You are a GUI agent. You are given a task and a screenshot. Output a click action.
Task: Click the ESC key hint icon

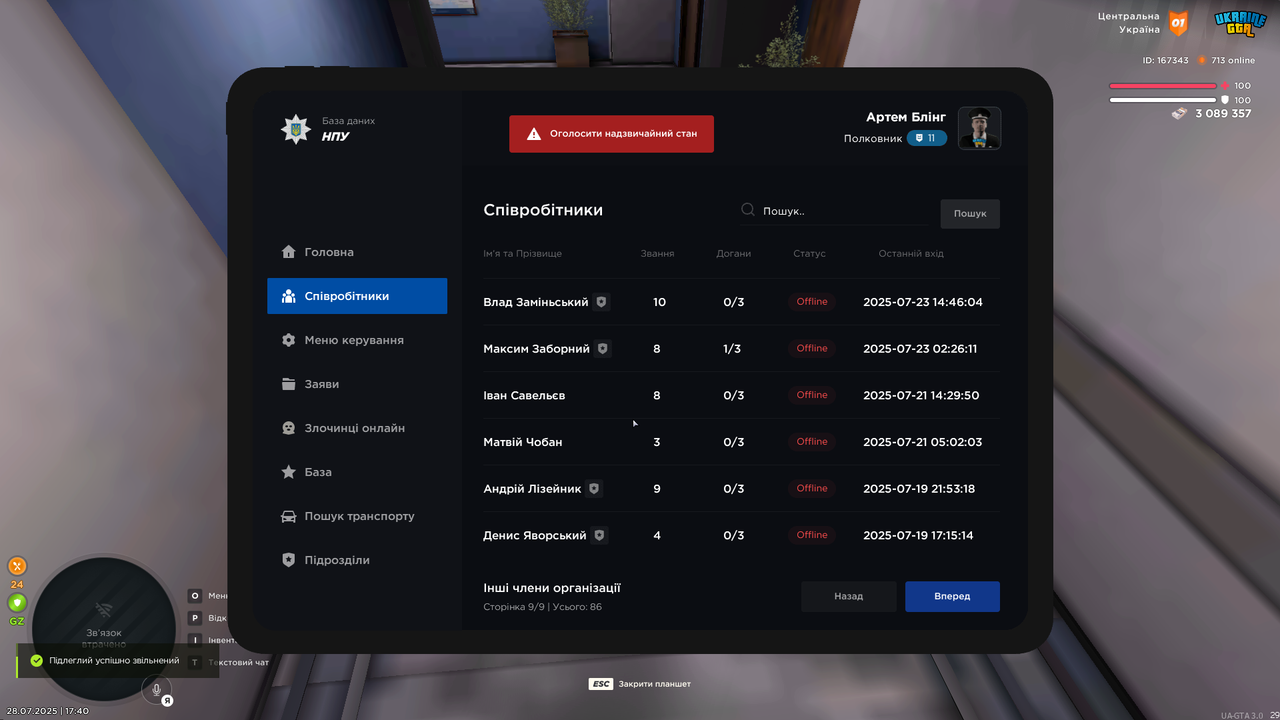[601, 684]
